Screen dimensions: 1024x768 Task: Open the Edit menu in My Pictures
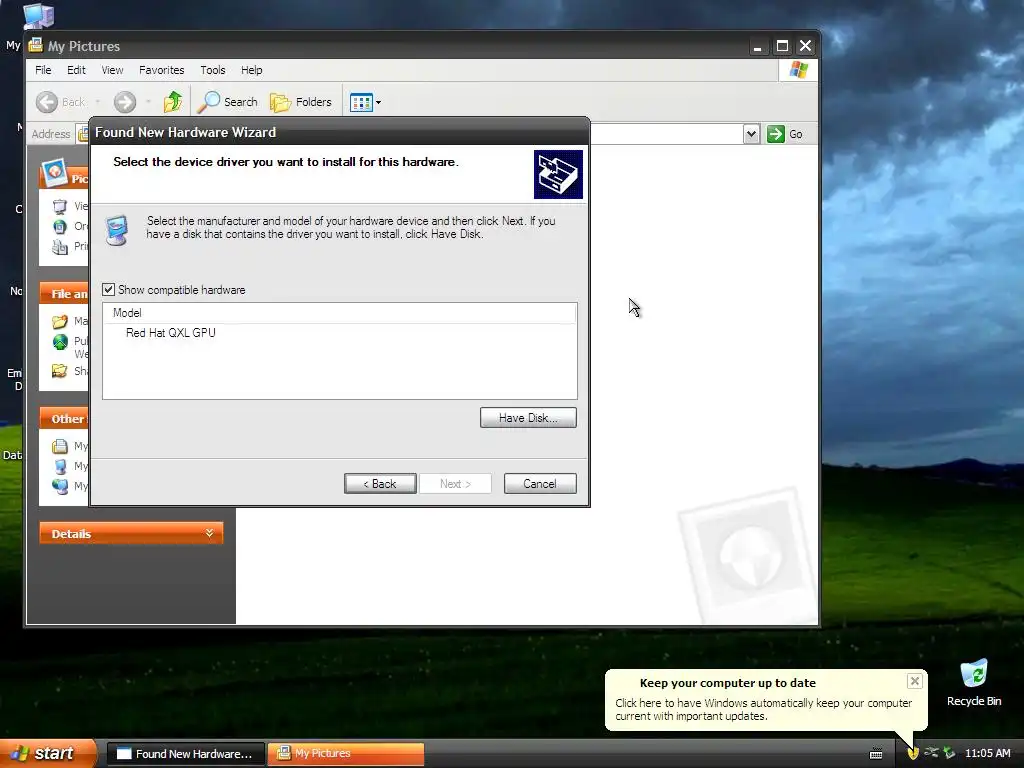coord(76,70)
